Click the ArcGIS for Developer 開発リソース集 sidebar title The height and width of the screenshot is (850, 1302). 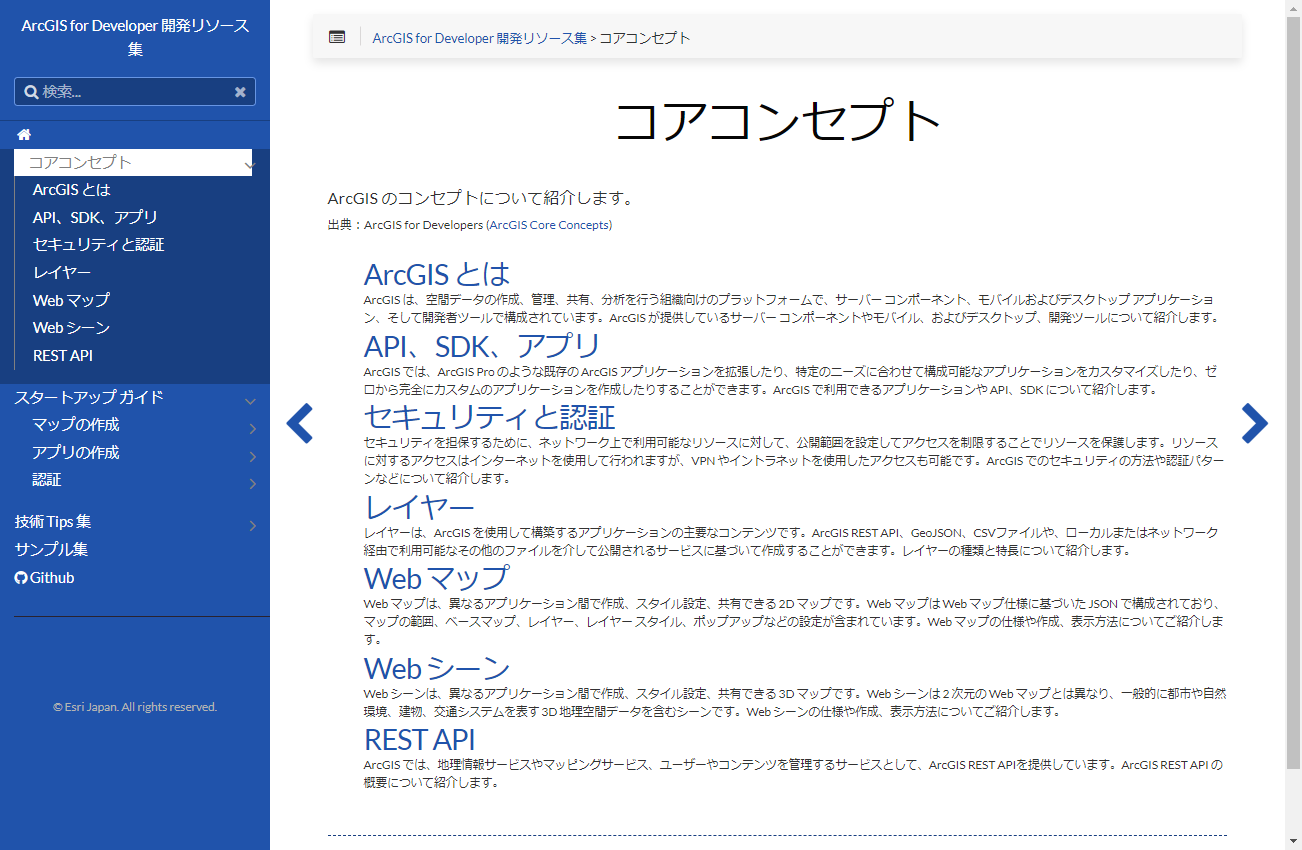pyautogui.click(x=135, y=37)
